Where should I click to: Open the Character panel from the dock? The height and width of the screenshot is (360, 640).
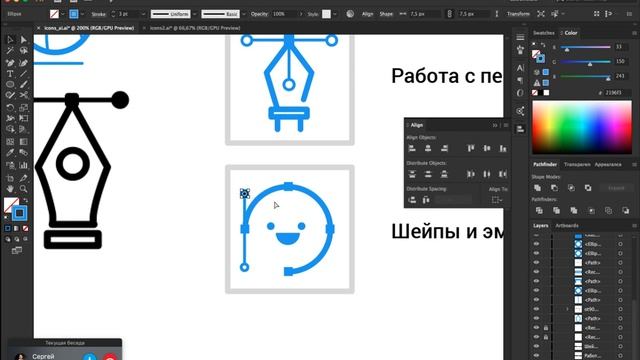pos(520,68)
